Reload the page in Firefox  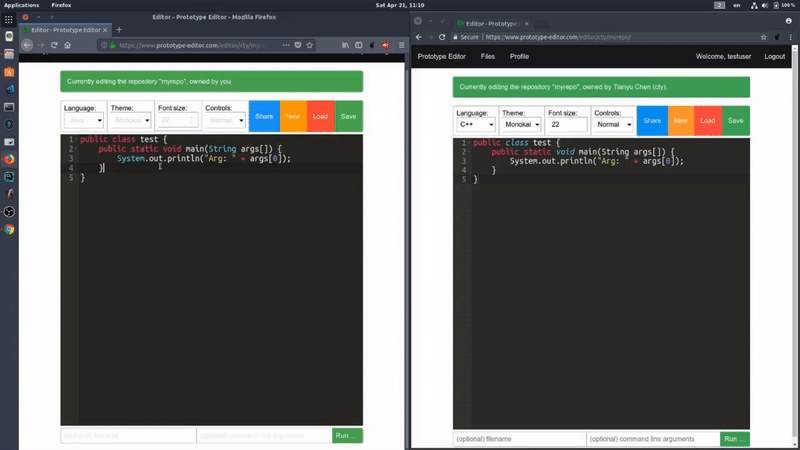[x=54, y=45]
